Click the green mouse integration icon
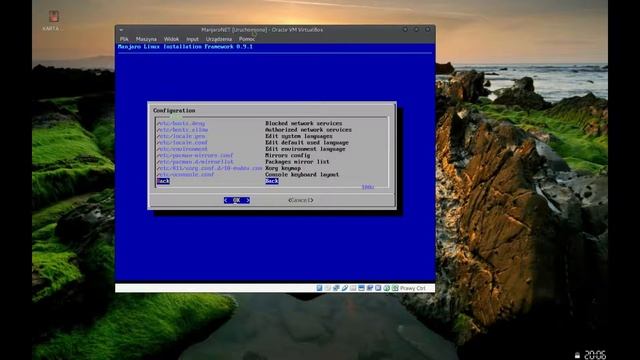Image resolution: width=640 pixels, height=360 pixels. [387, 288]
